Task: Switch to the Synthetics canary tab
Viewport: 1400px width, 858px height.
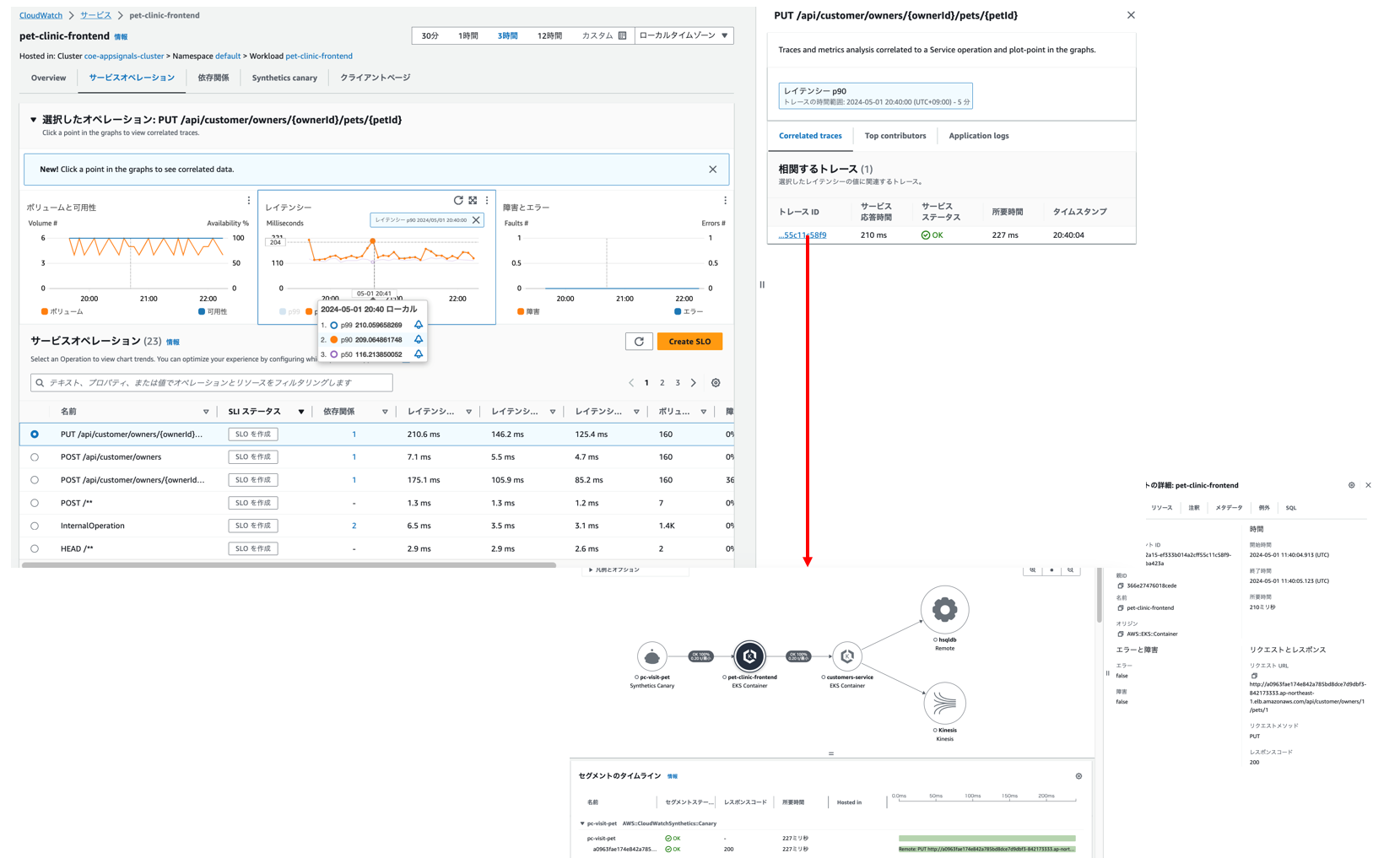Action: [x=284, y=78]
